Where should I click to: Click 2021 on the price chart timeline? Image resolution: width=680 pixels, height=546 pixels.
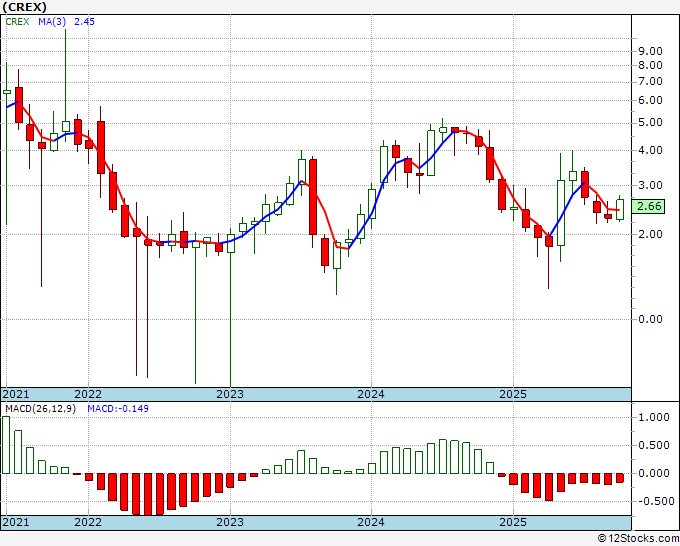pyautogui.click(x=16, y=394)
